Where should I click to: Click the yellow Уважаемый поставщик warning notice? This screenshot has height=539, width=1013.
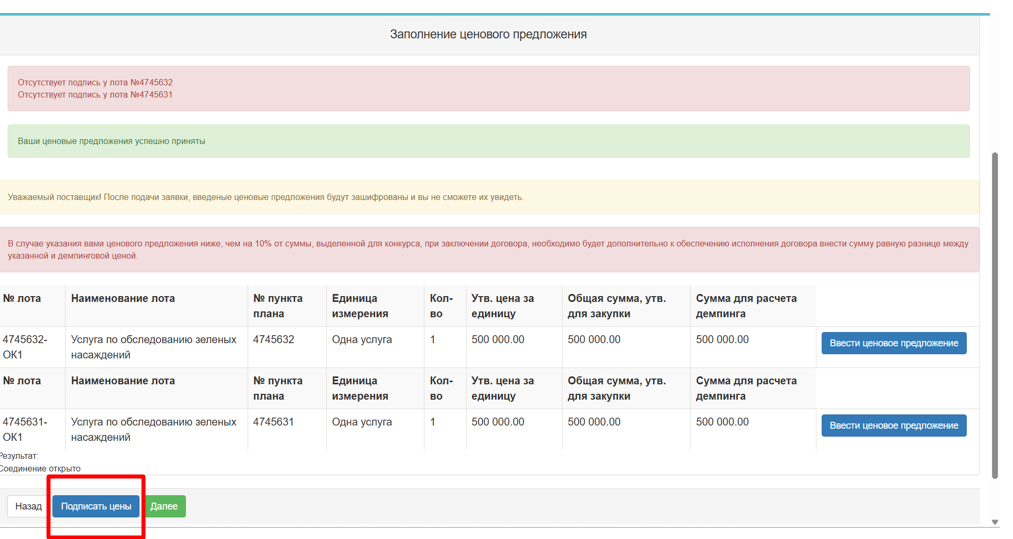click(x=488, y=197)
